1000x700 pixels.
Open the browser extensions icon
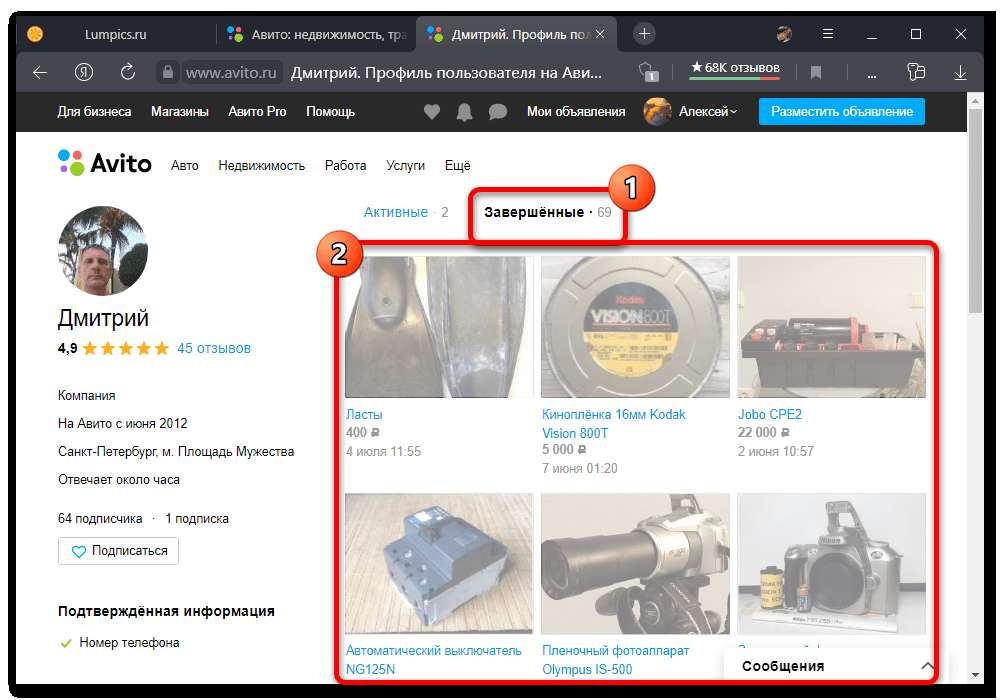pos(916,72)
